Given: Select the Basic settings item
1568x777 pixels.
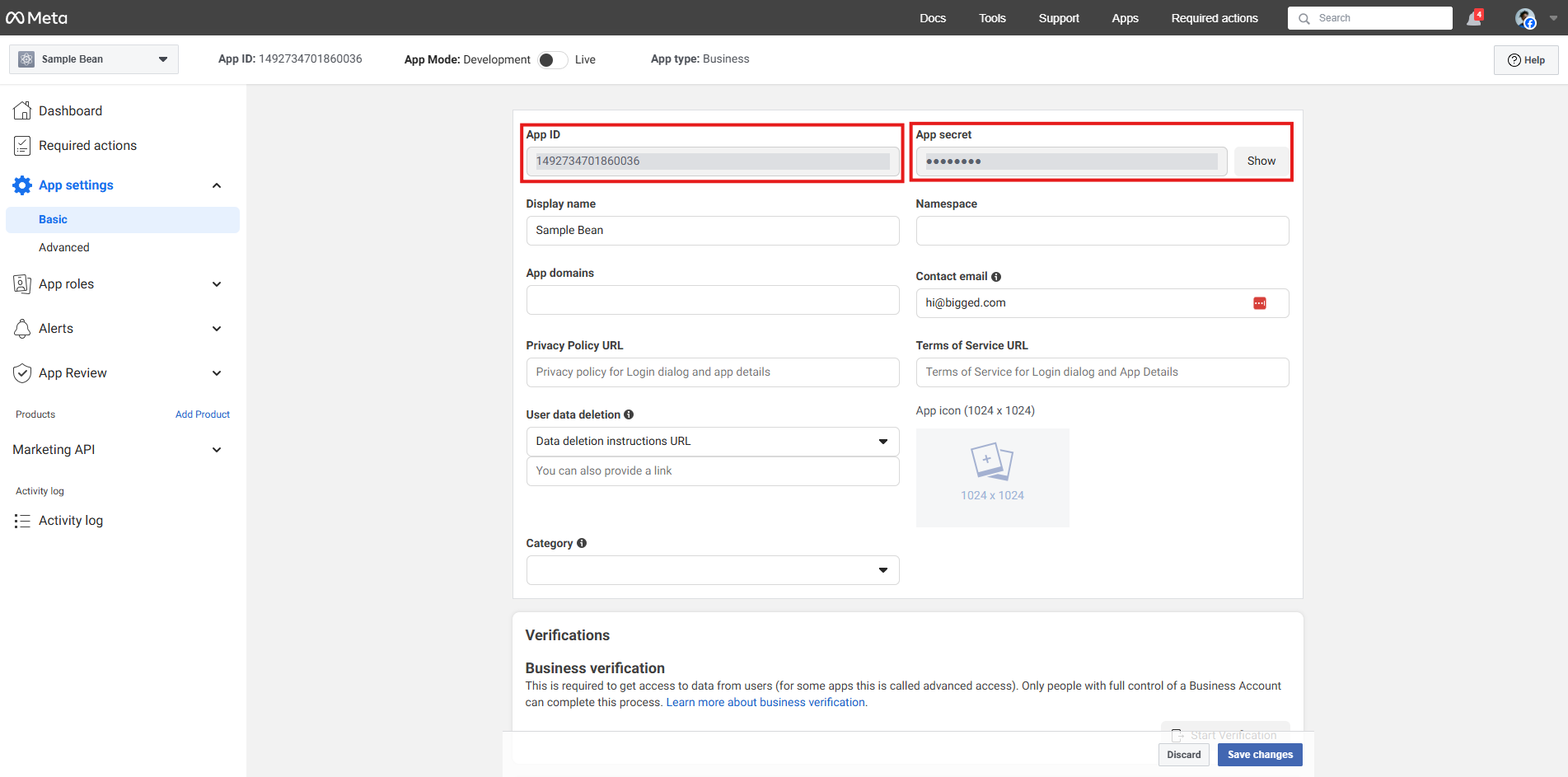Looking at the screenshot, I should tap(123, 220).
